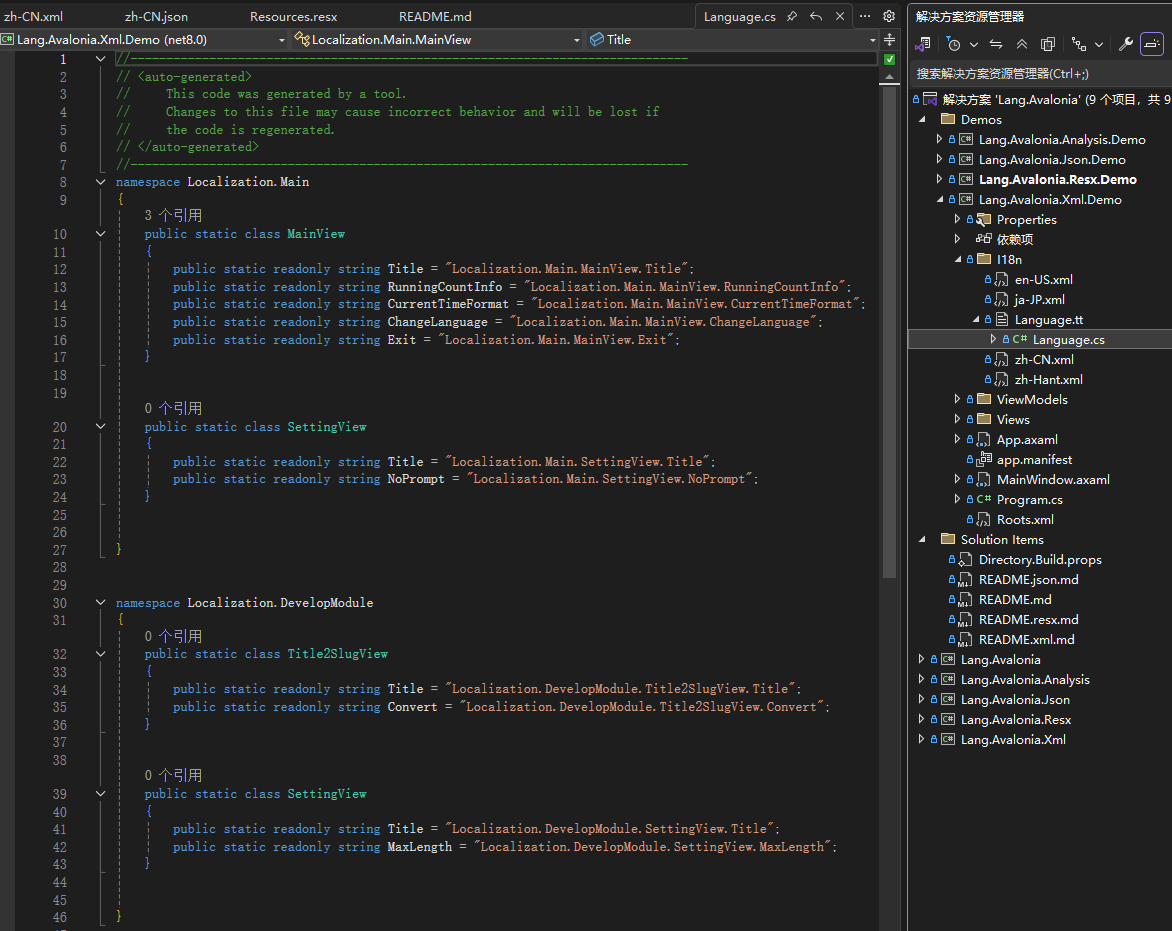Collapse the Localization.Main namespace code block
This screenshot has height=931, width=1172.
(100, 182)
